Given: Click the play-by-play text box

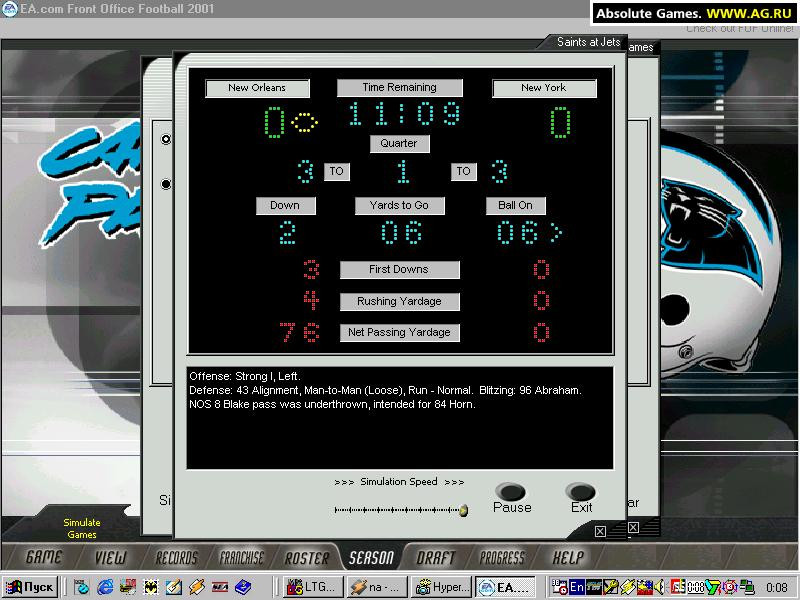Looking at the screenshot, I should tap(400, 418).
